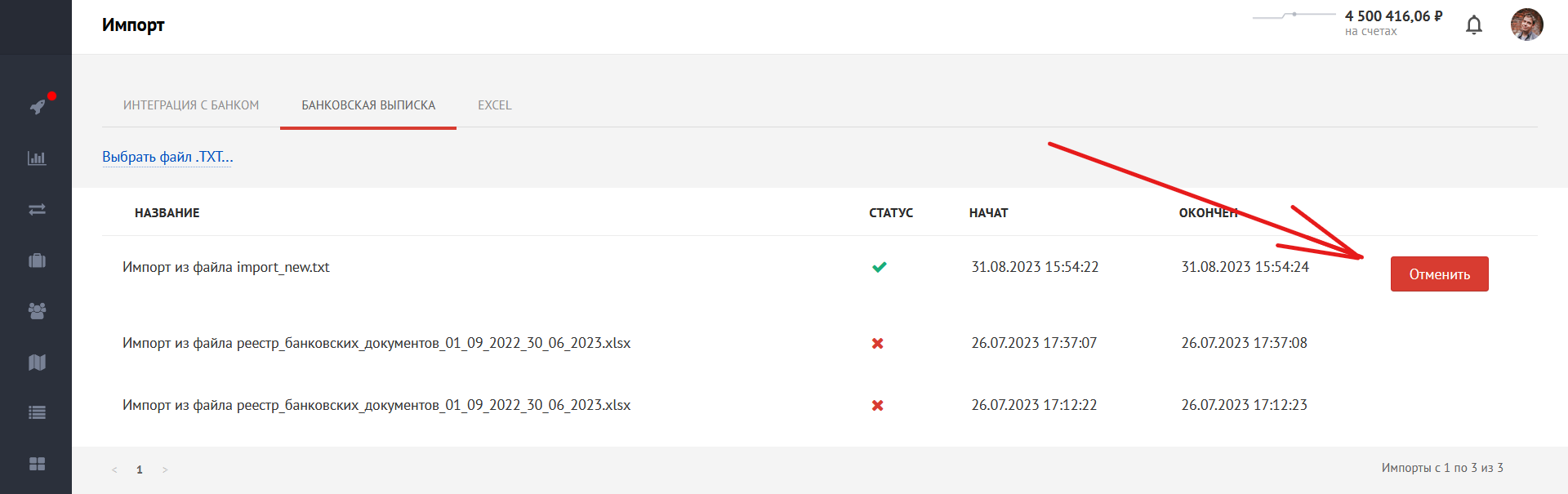
Task: Click the Выбрать файл .TXT link
Action: click(x=167, y=157)
